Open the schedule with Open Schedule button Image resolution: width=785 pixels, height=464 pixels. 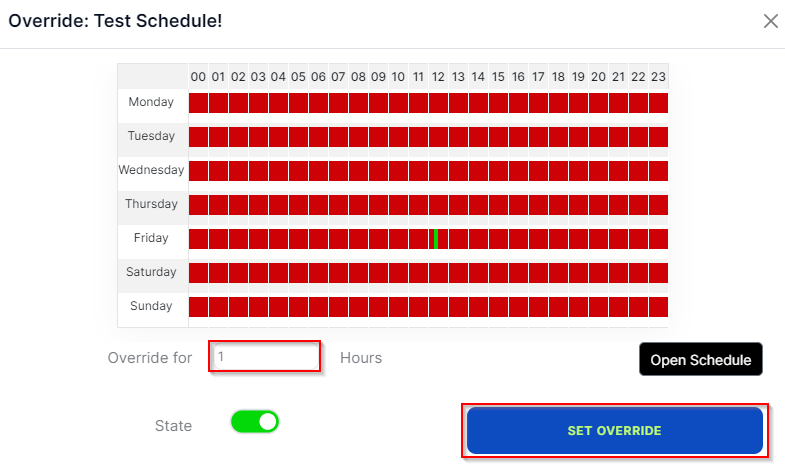700,359
